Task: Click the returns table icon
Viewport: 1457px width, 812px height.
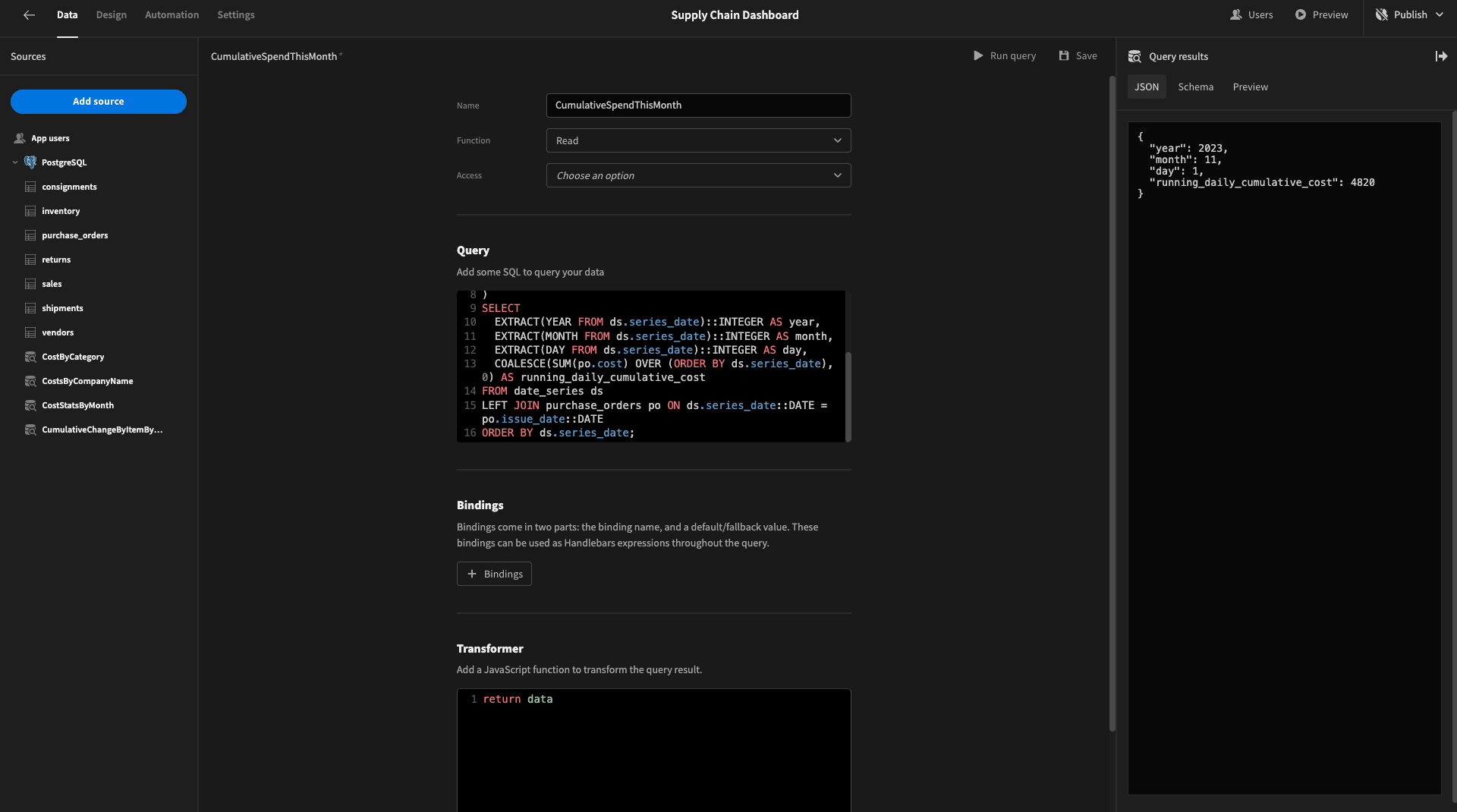Action: [x=30, y=260]
